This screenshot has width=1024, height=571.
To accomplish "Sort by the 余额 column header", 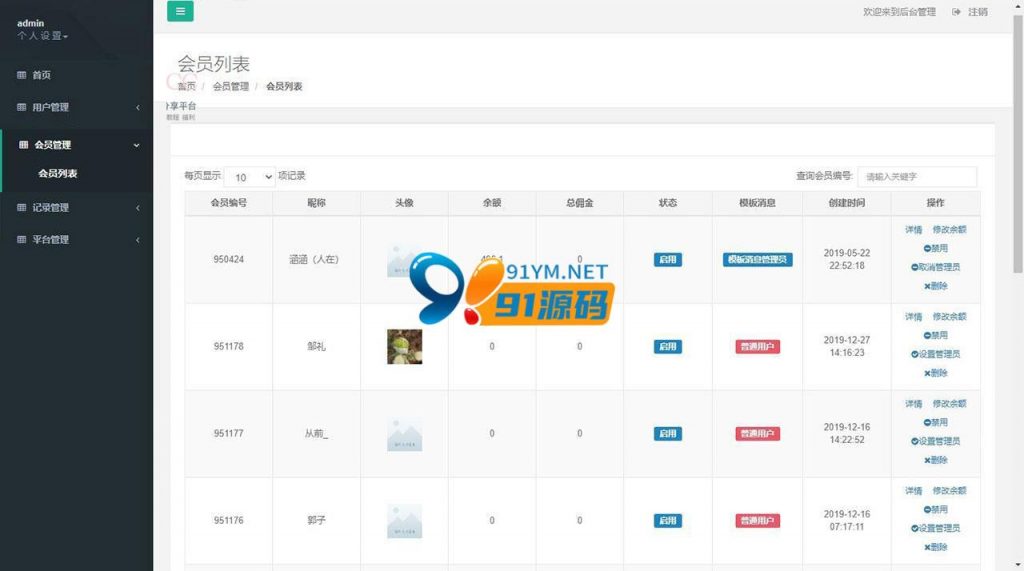I will (492, 203).
